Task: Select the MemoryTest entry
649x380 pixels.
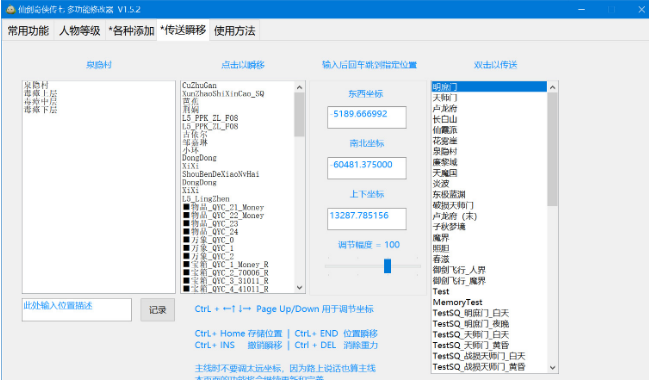Action: click(x=457, y=302)
